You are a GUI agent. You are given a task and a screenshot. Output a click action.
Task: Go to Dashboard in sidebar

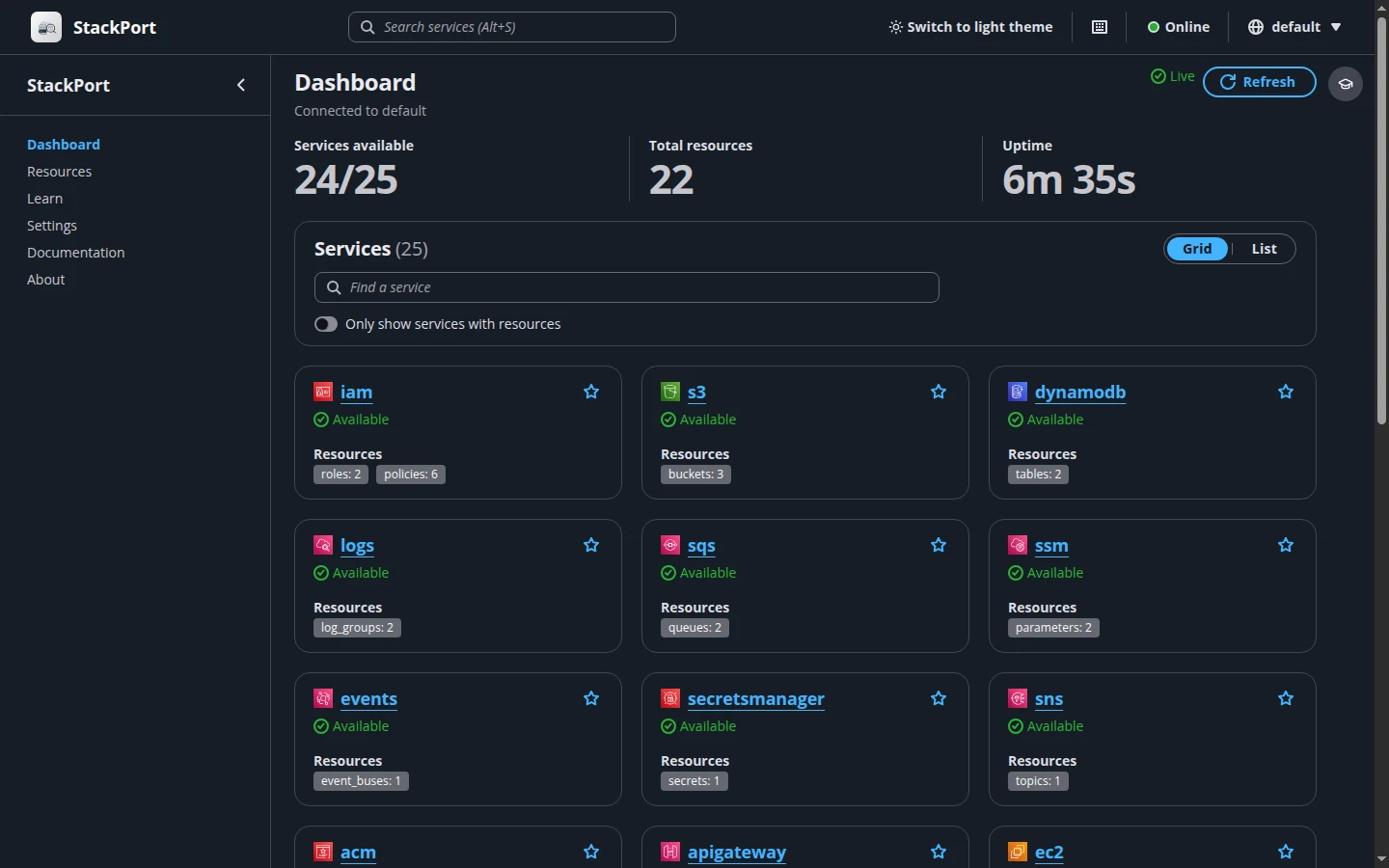coord(64,145)
